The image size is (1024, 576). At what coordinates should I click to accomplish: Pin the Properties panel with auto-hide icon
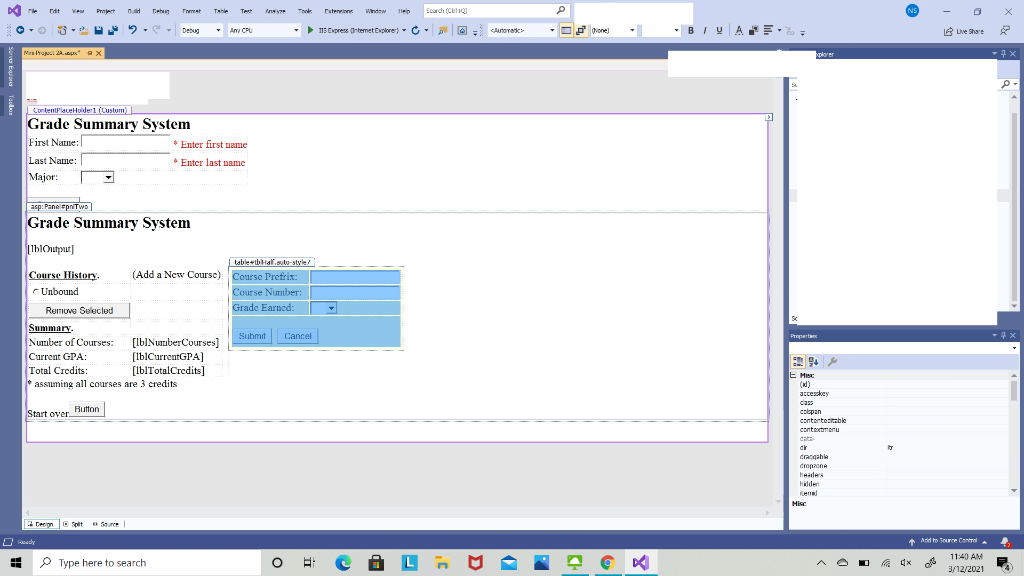pos(1004,336)
